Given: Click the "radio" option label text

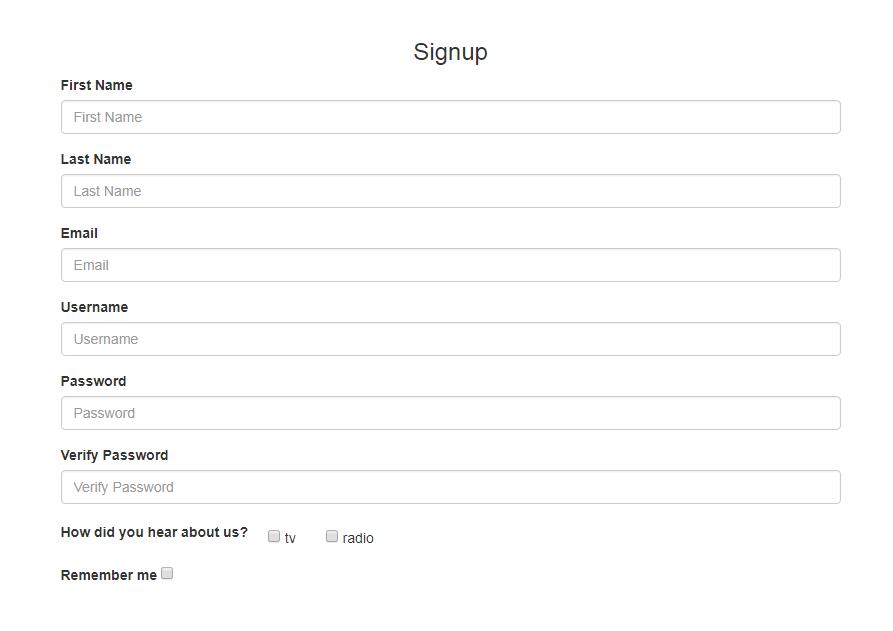Looking at the screenshot, I should click(358, 538).
